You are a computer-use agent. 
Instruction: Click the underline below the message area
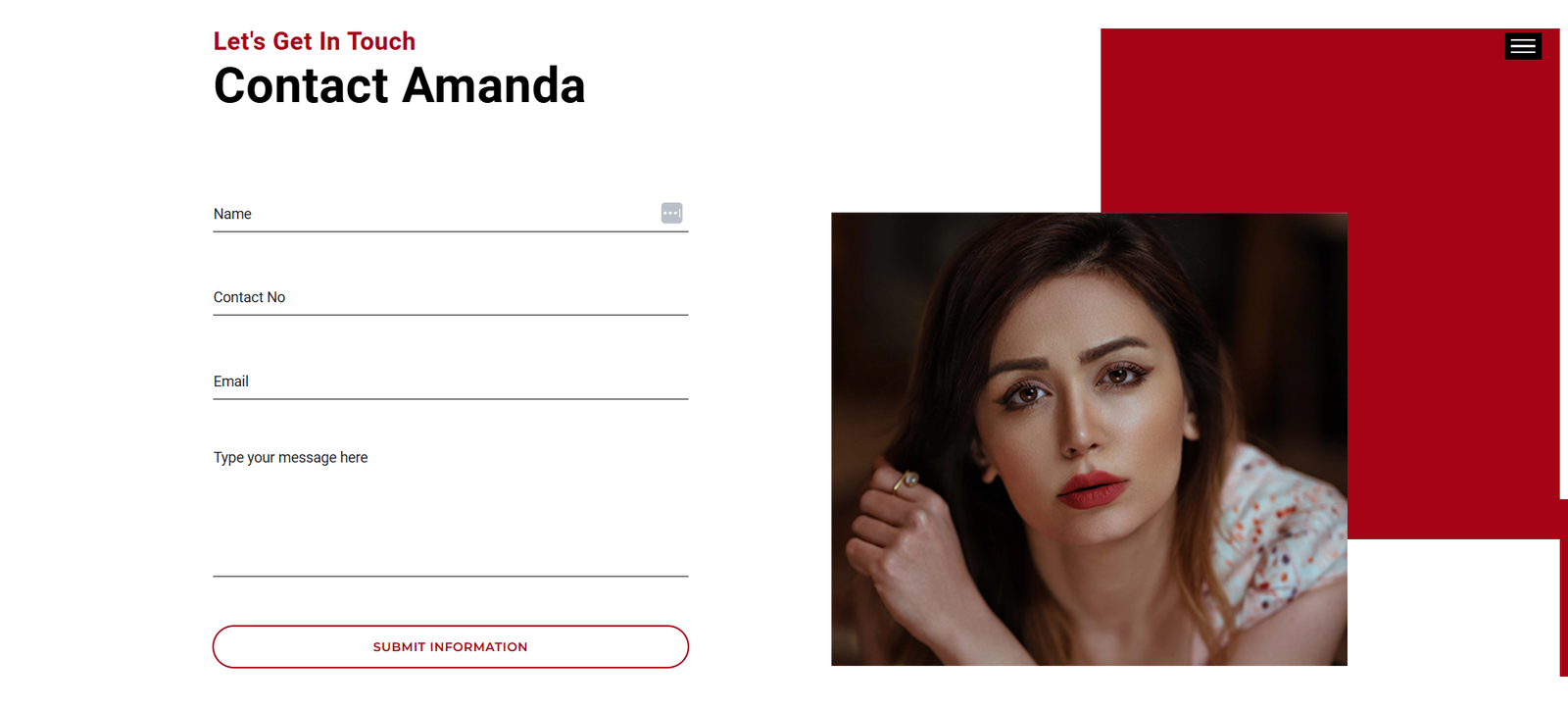451,576
